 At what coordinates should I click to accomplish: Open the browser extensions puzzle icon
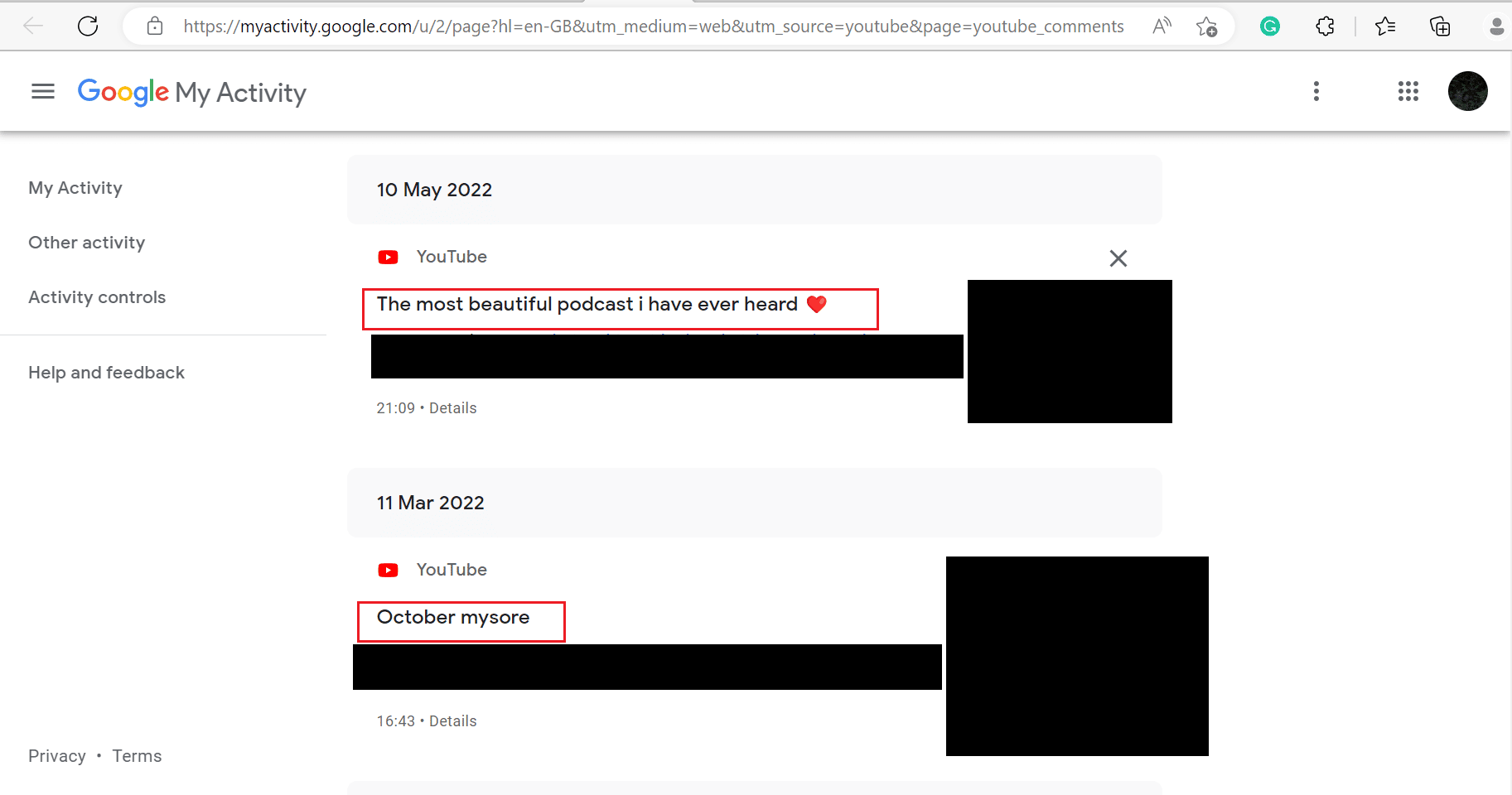(x=1325, y=26)
